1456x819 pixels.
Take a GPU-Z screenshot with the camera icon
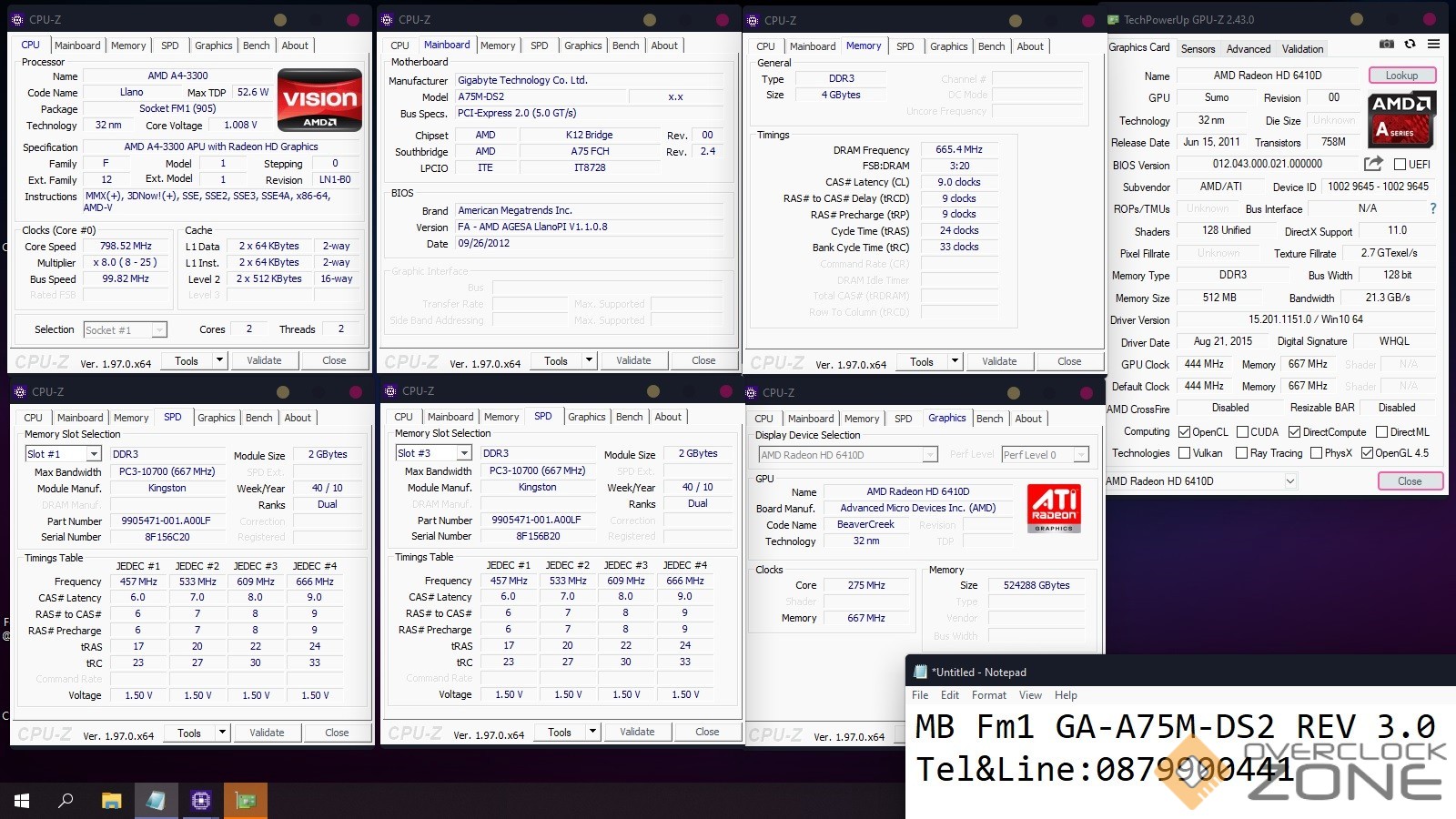point(1386,44)
